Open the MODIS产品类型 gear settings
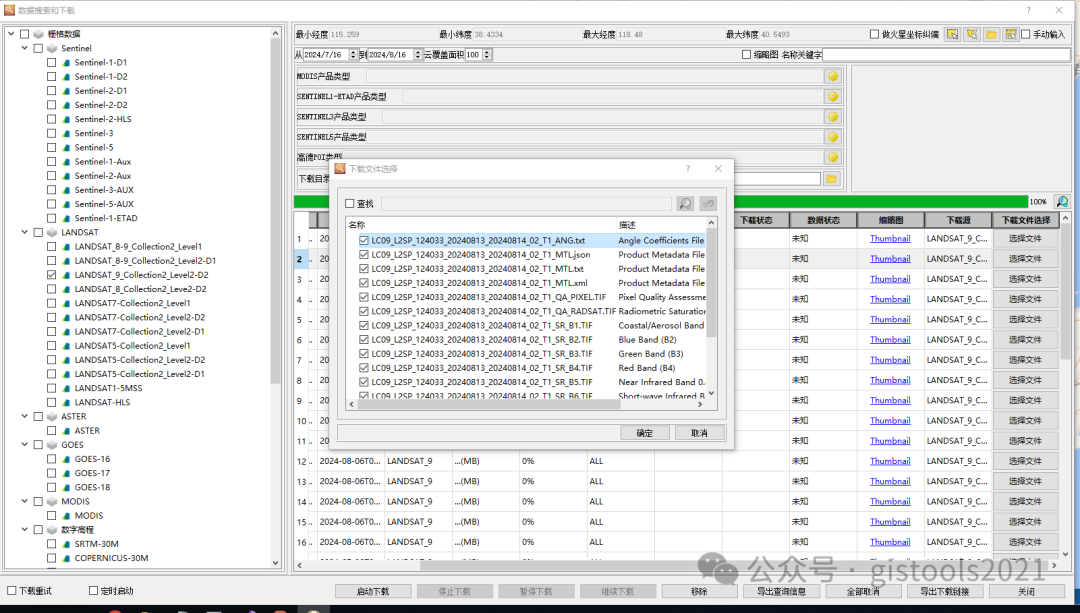1080x613 pixels. 833,76
